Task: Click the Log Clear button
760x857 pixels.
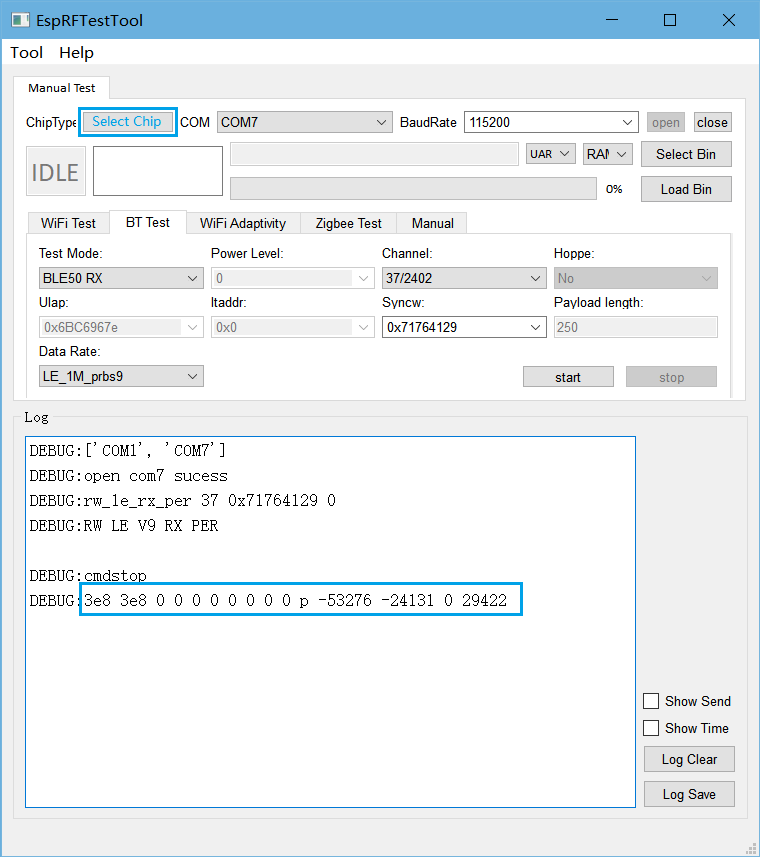Action: (689, 759)
